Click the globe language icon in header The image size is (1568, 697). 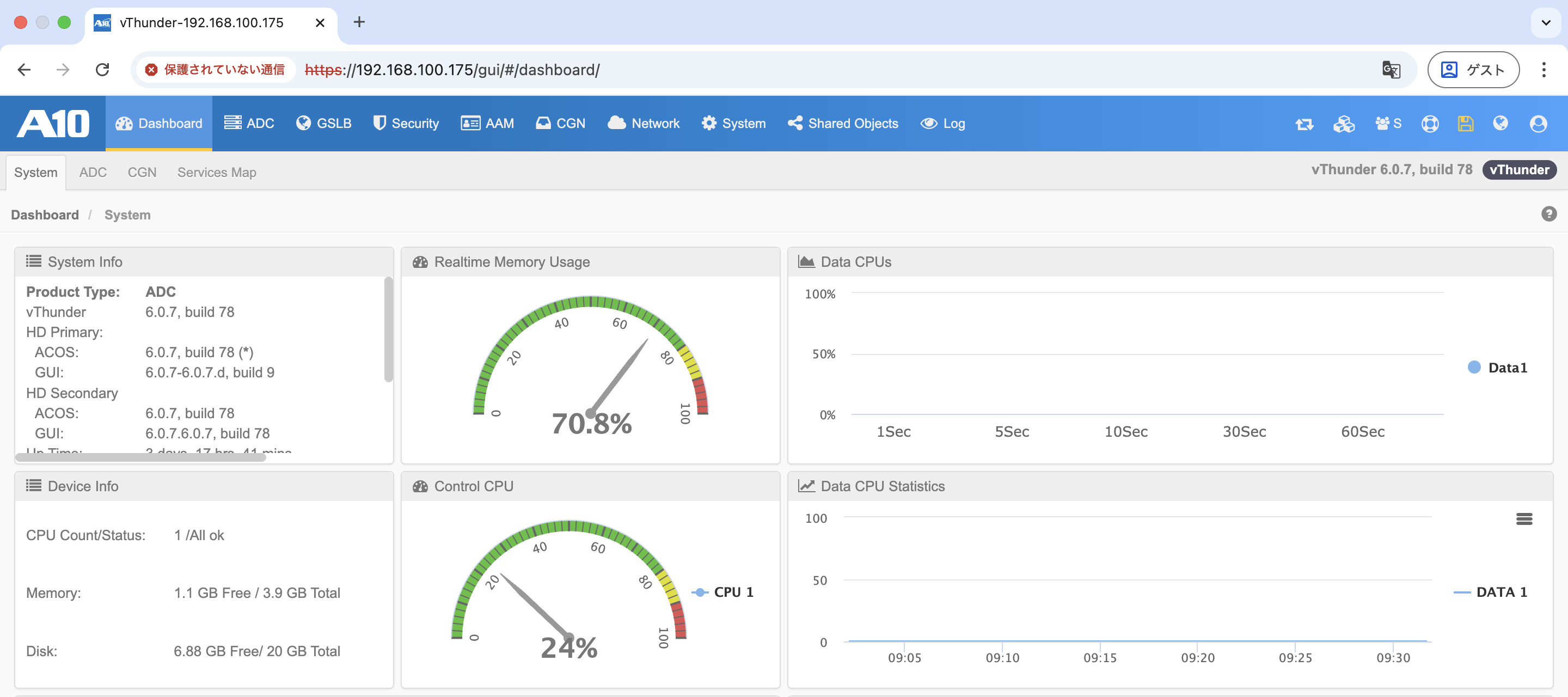pos(1500,124)
